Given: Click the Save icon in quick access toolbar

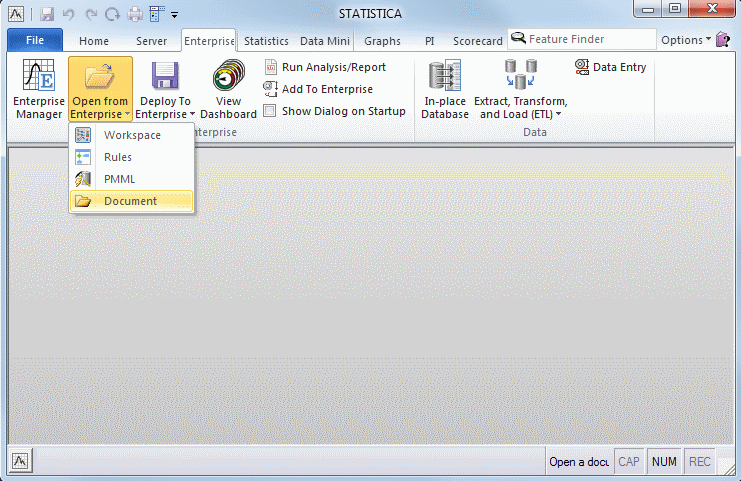Looking at the screenshot, I should point(47,15).
